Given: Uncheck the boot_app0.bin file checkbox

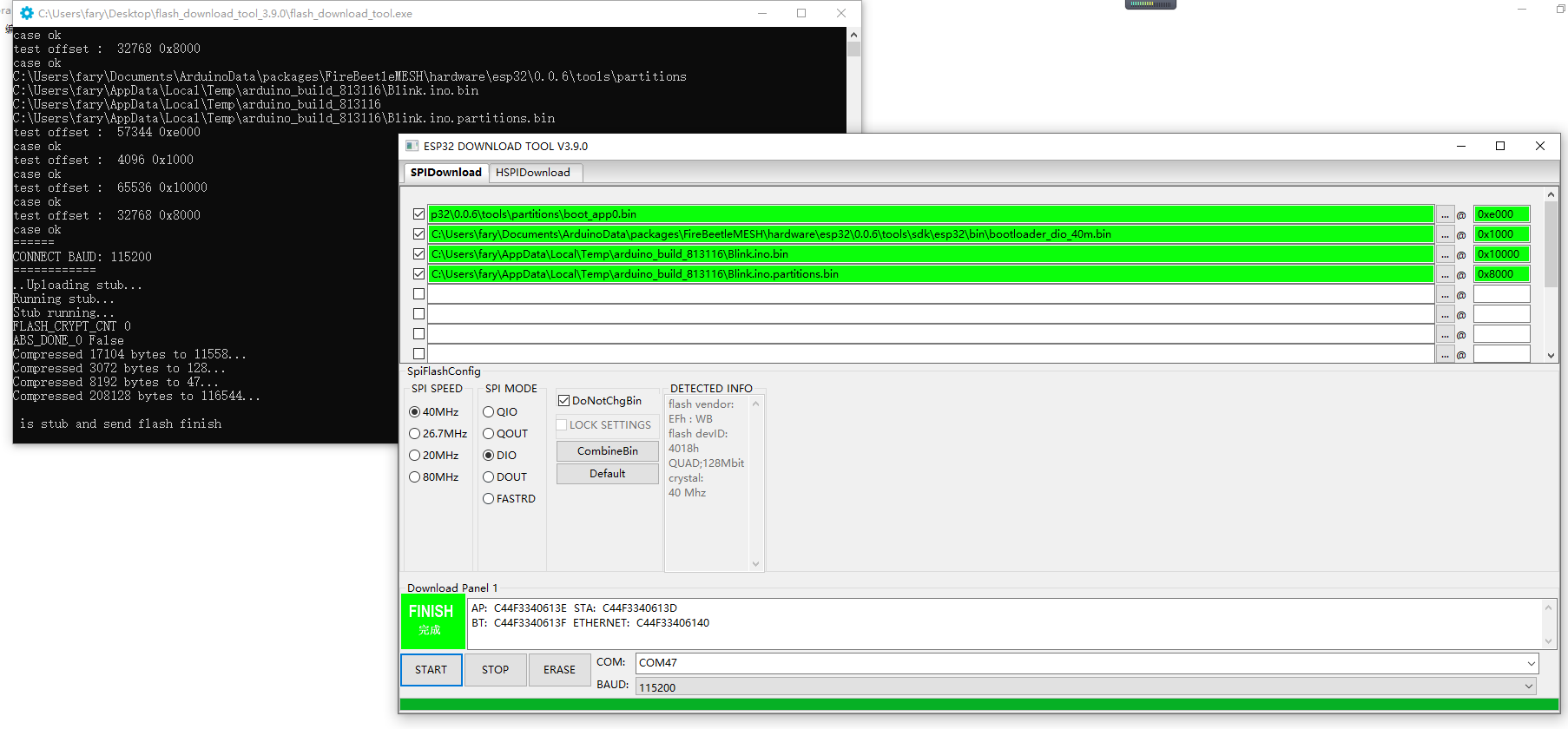Looking at the screenshot, I should [419, 214].
